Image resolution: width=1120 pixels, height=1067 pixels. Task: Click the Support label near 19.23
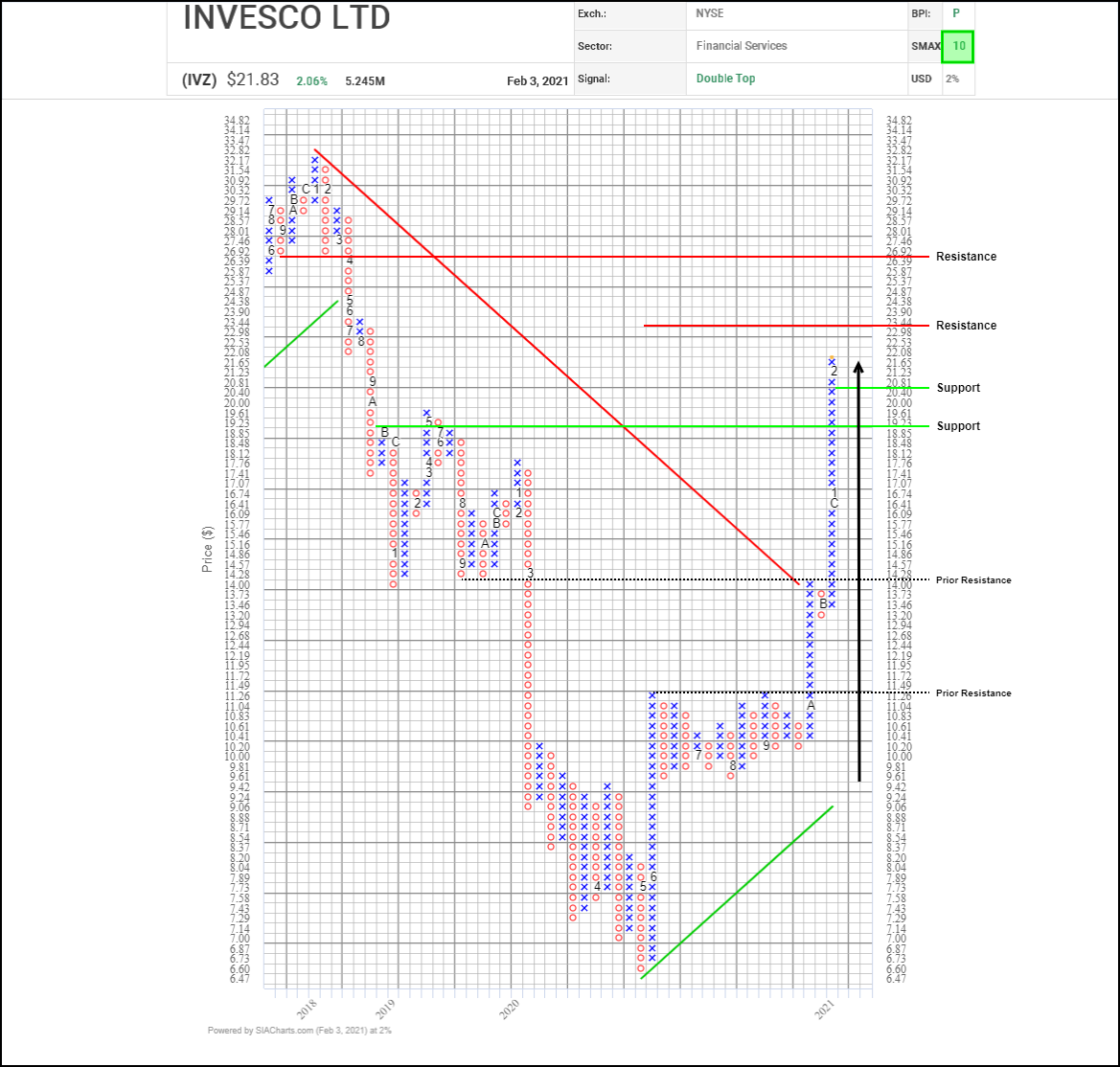click(958, 426)
